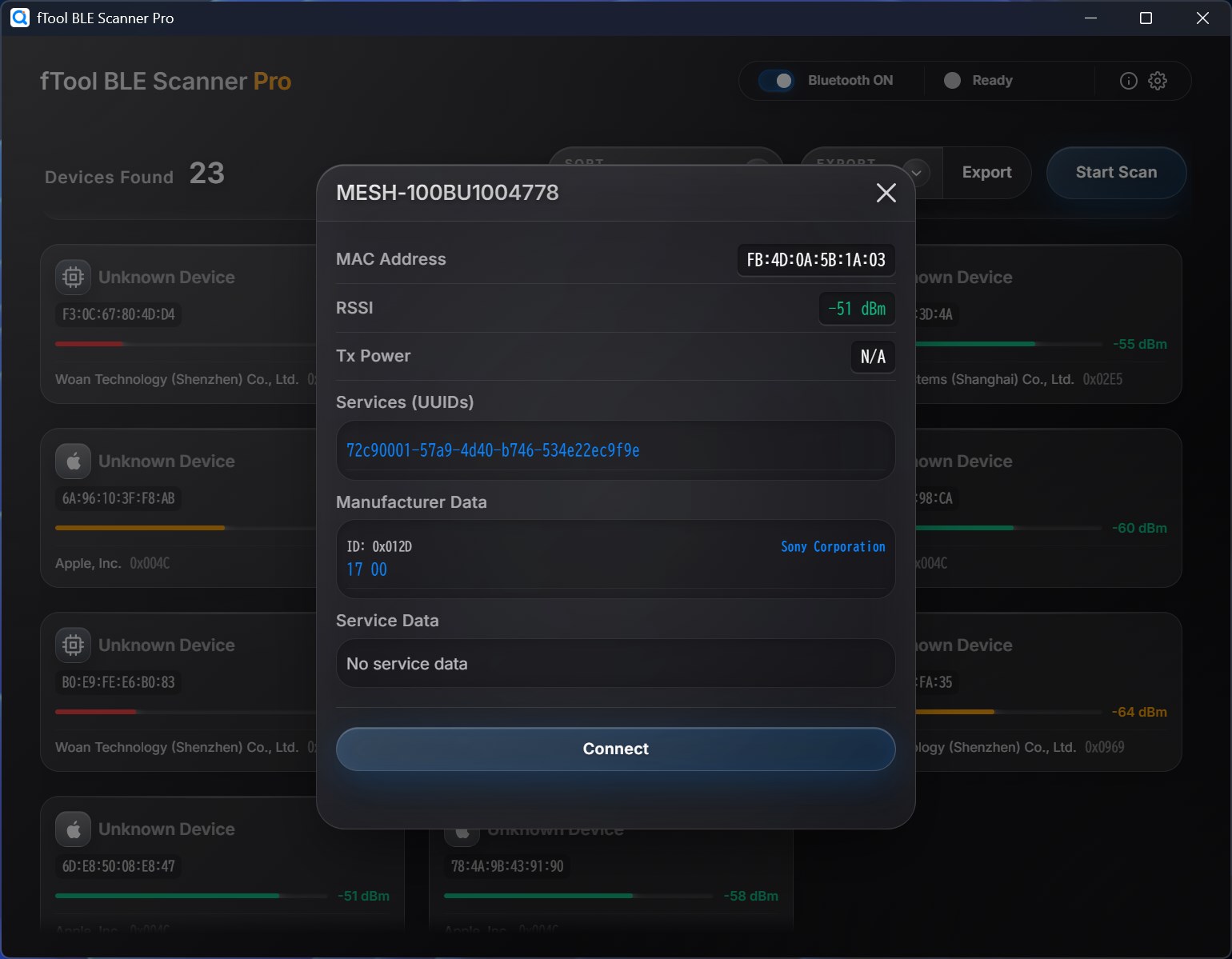Click the Ready status indicator icon

tap(951, 80)
